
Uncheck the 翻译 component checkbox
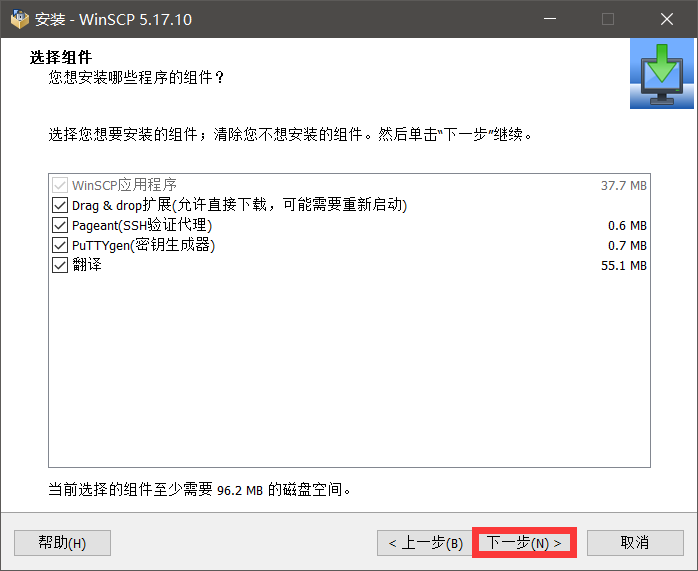pyautogui.click(x=60, y=265)
